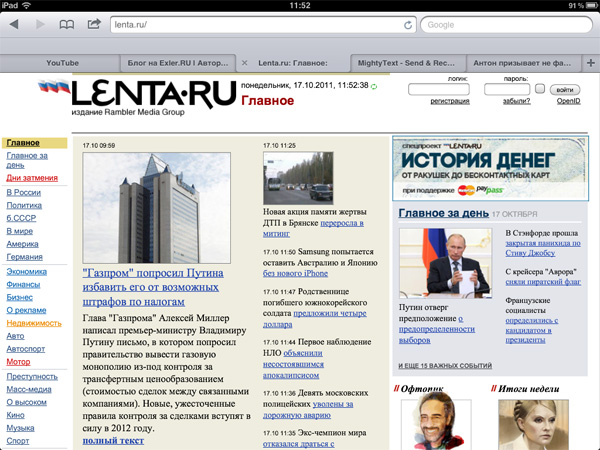Close the Lenta.ru tab with X
Viewport: 600px width, 450px height.
click(x=246, y=63)
